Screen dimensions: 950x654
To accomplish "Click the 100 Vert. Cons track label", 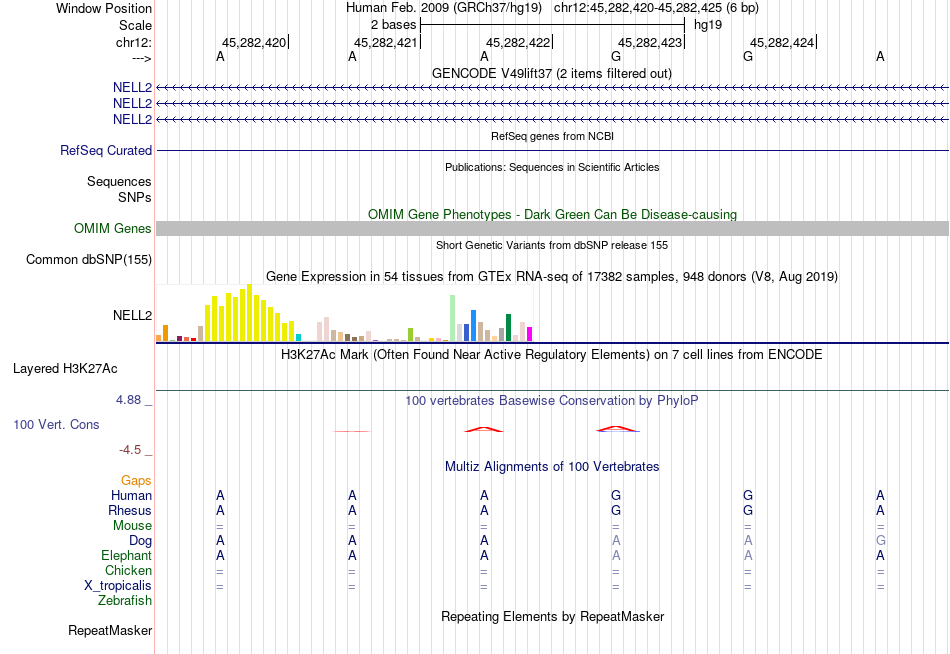I will coord(56,424).
